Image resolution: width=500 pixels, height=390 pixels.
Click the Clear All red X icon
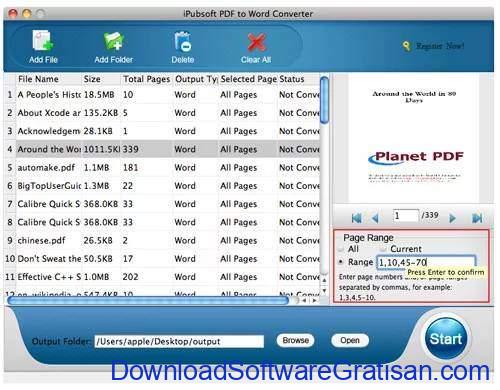(256, 42)
